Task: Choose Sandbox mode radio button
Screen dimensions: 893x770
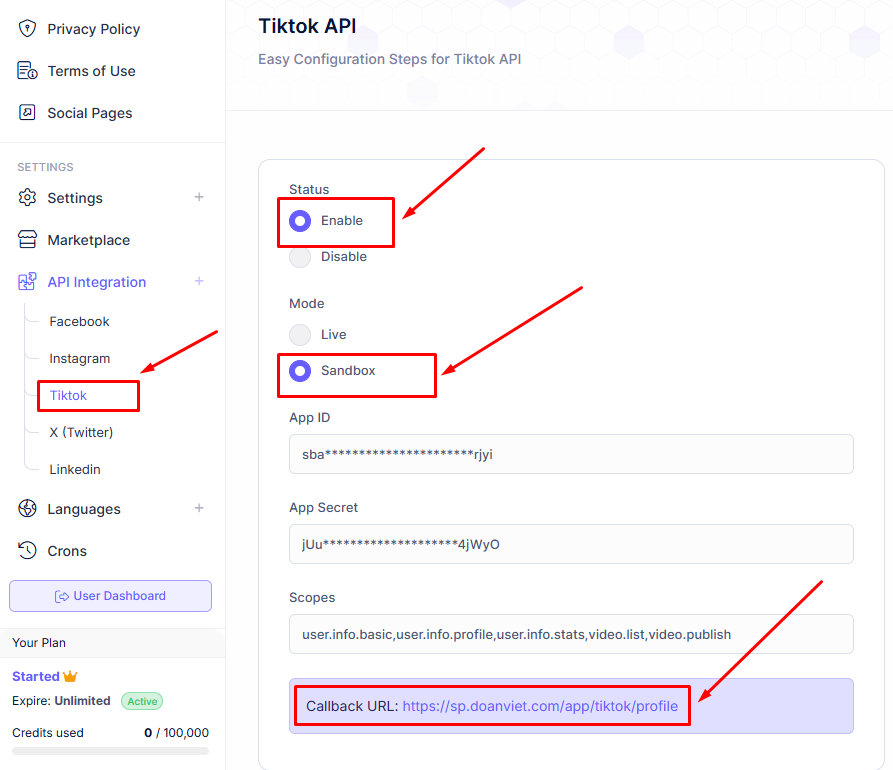Action: point(300,371)
